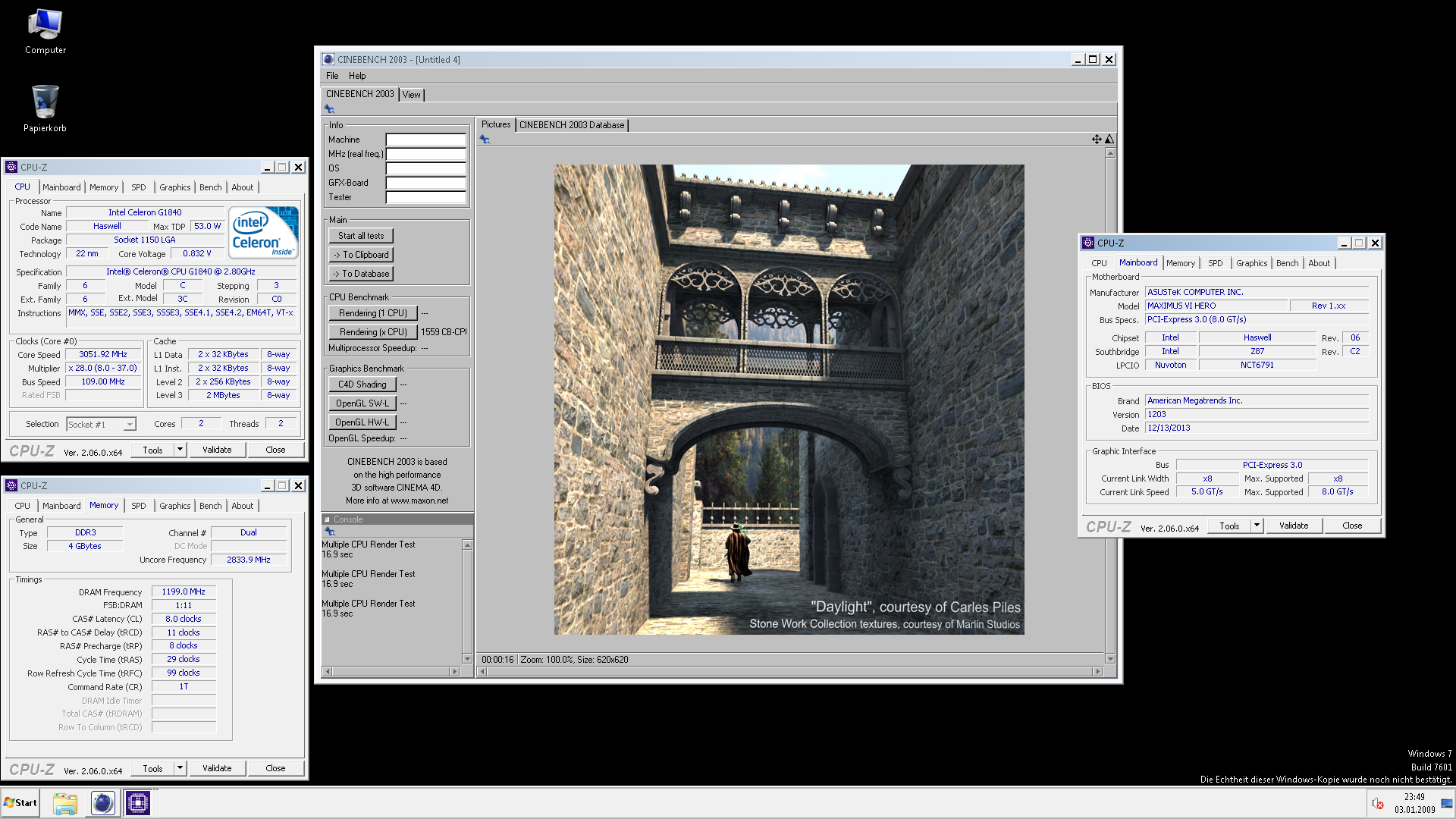The height and width of the screenshot is (819, 1456).
Task: Click the volume icon in the system tray
Action: (1378, 803)
